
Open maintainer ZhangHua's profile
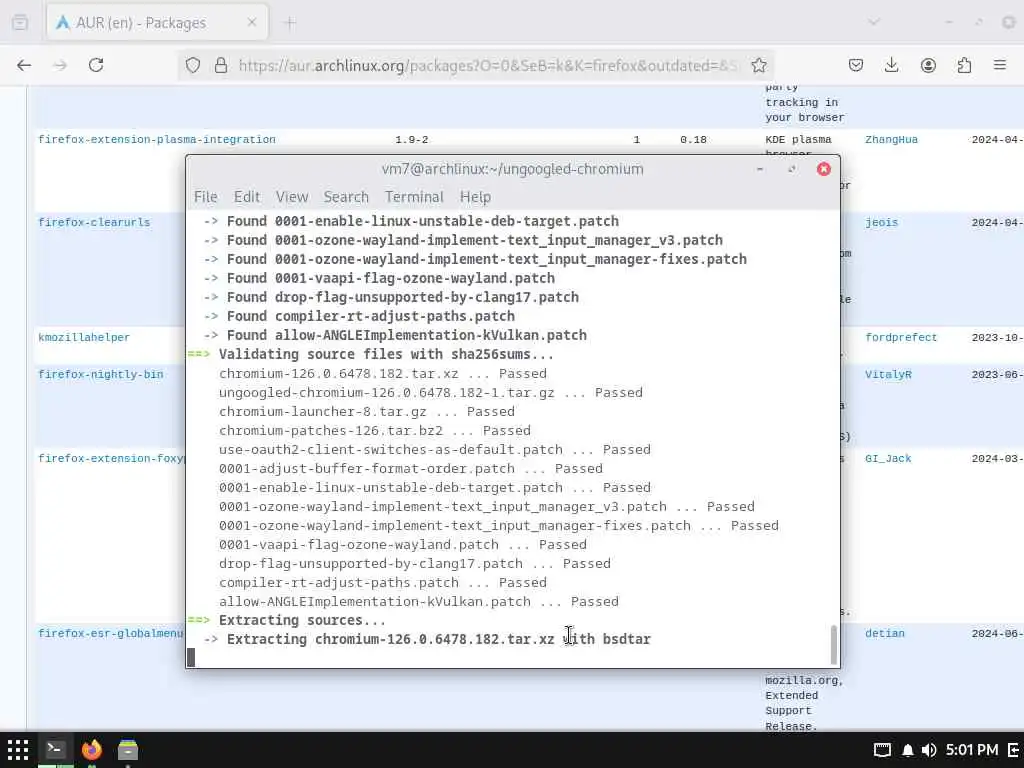[891, 140]
